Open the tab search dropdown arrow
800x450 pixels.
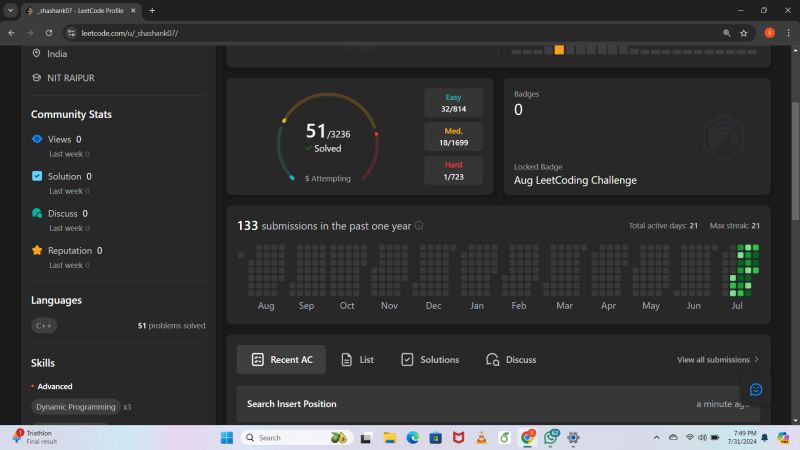[x=10, y=10]
